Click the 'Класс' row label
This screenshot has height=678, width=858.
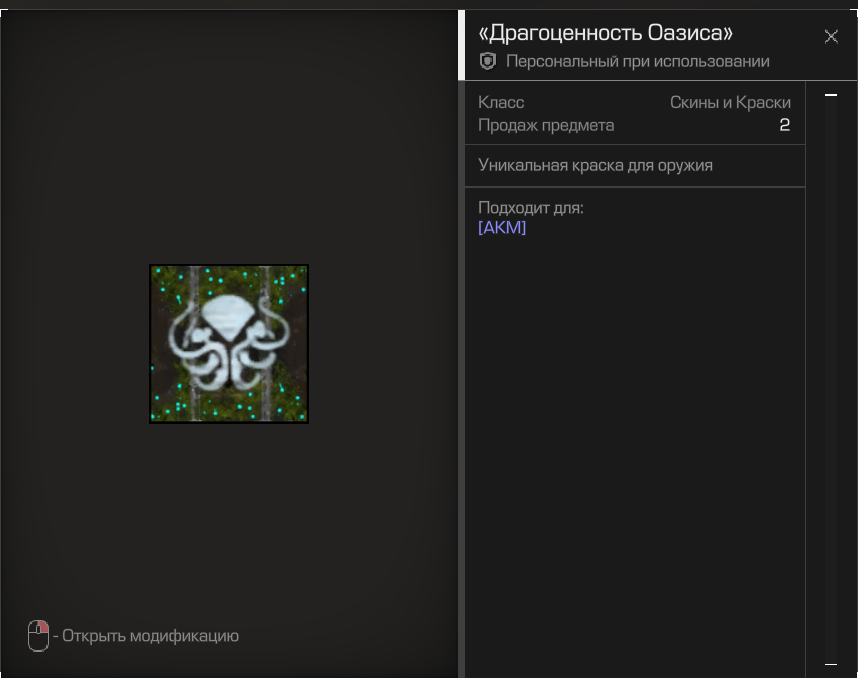501,103
